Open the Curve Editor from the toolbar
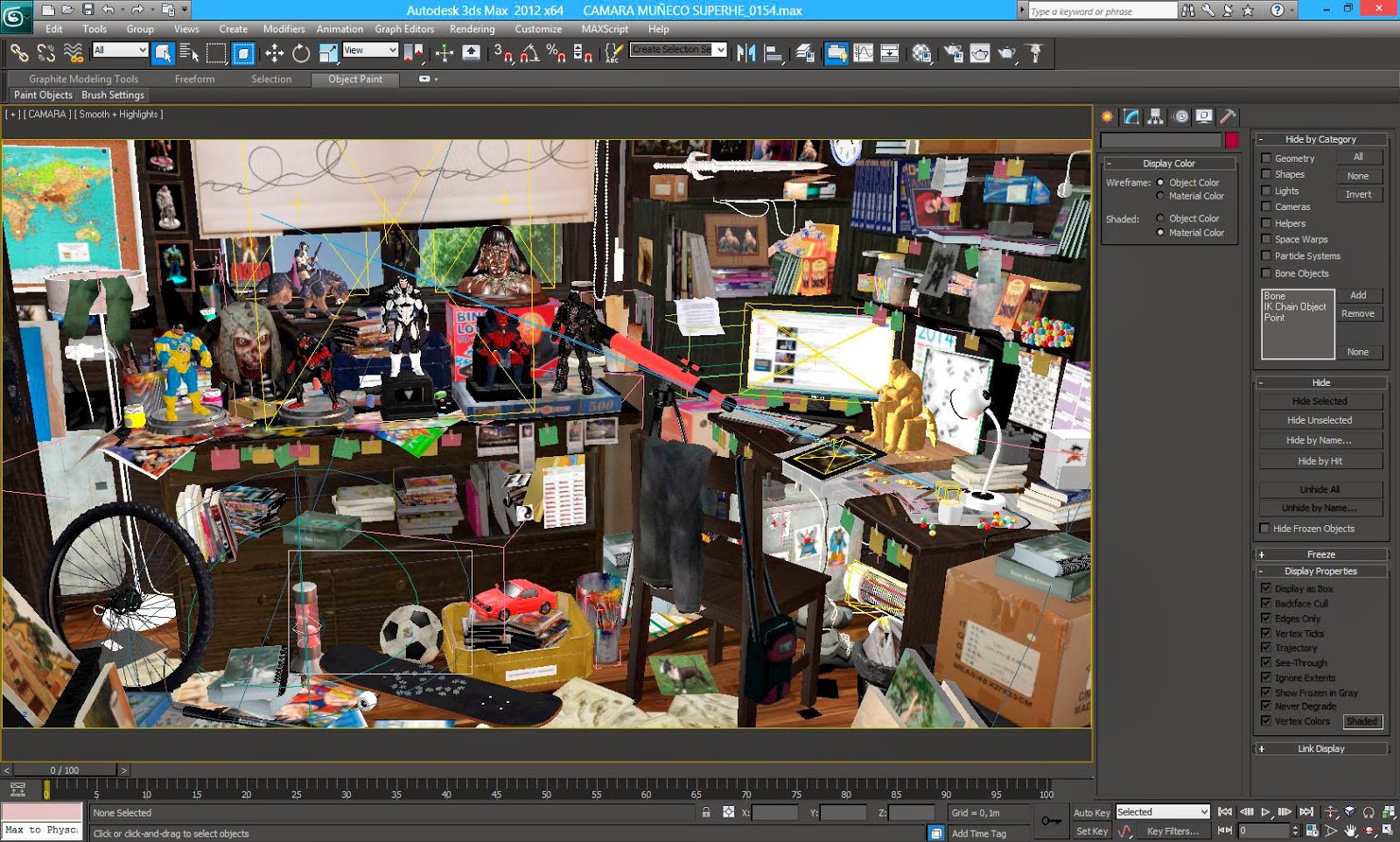This screenshot has width=1400, height=842. 863,53
